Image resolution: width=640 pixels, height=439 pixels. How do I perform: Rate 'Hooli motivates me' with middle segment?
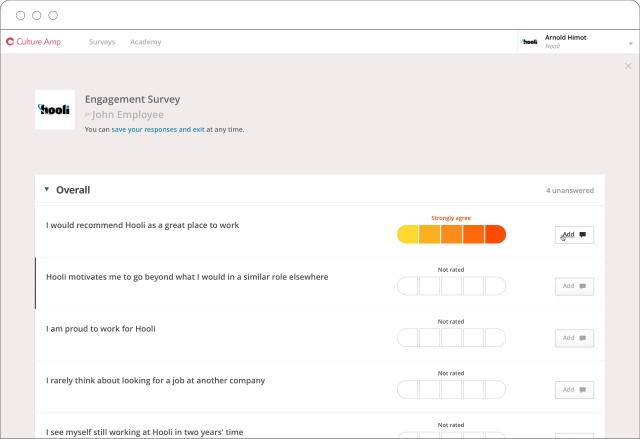451,286
